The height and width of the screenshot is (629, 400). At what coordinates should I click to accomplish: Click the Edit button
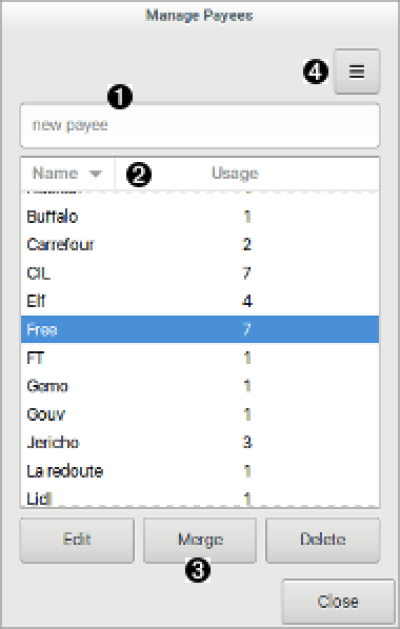point(77,540)
